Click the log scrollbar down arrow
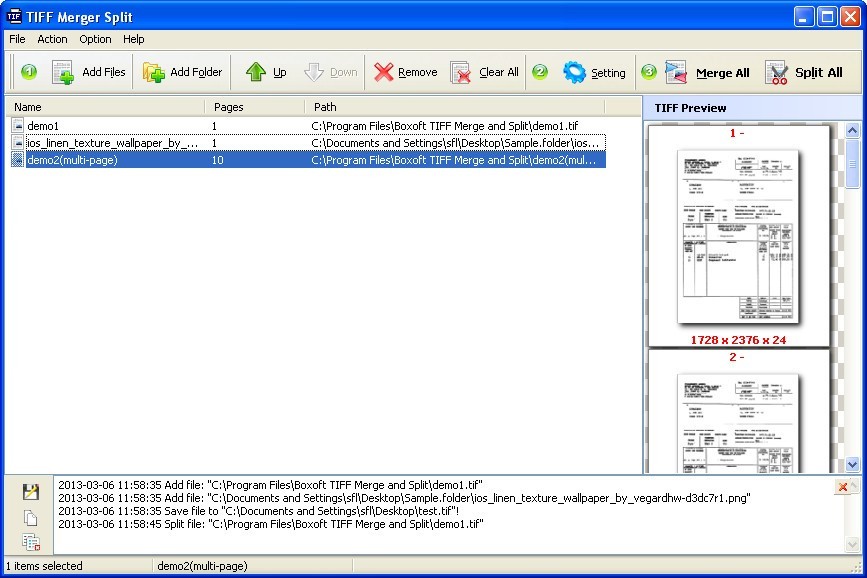This screenshot has width=867, height=578. tap(853, 545)
